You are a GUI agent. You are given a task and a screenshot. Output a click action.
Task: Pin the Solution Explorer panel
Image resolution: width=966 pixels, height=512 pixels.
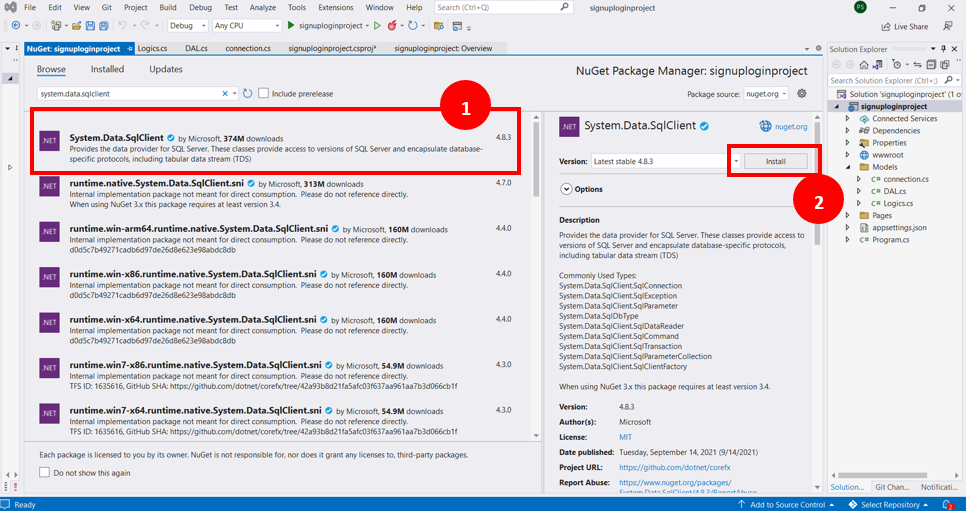tap(943, 49)
